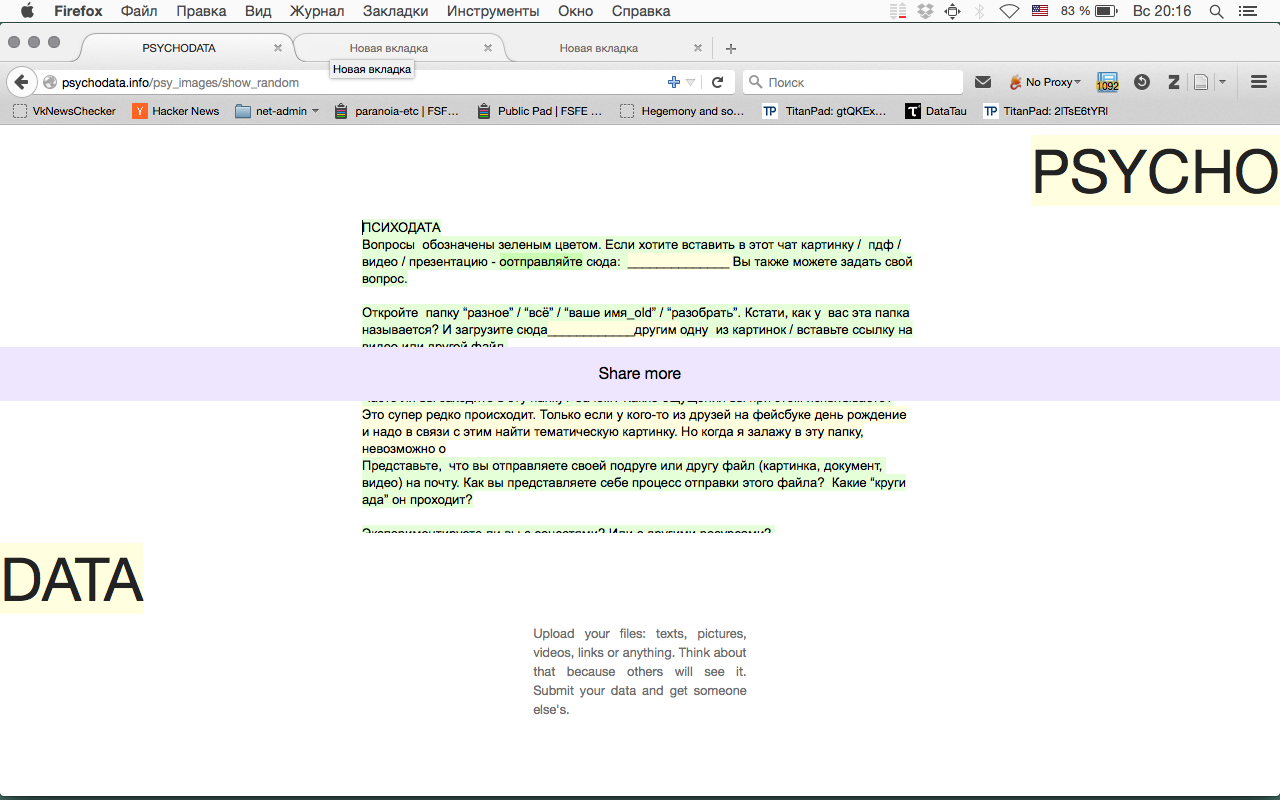Open VkNewsChecker bookmark
1280x800 pixels.
click(64, 111)
